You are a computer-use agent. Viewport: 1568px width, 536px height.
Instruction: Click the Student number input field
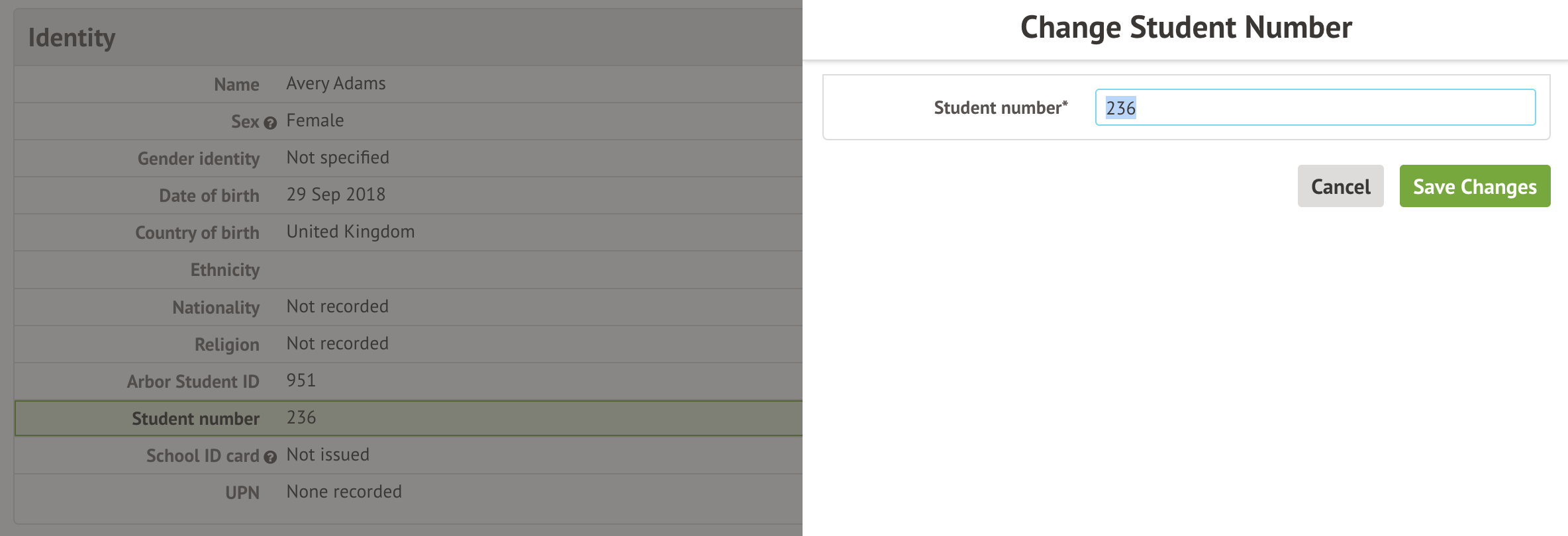click(1315, 108)
